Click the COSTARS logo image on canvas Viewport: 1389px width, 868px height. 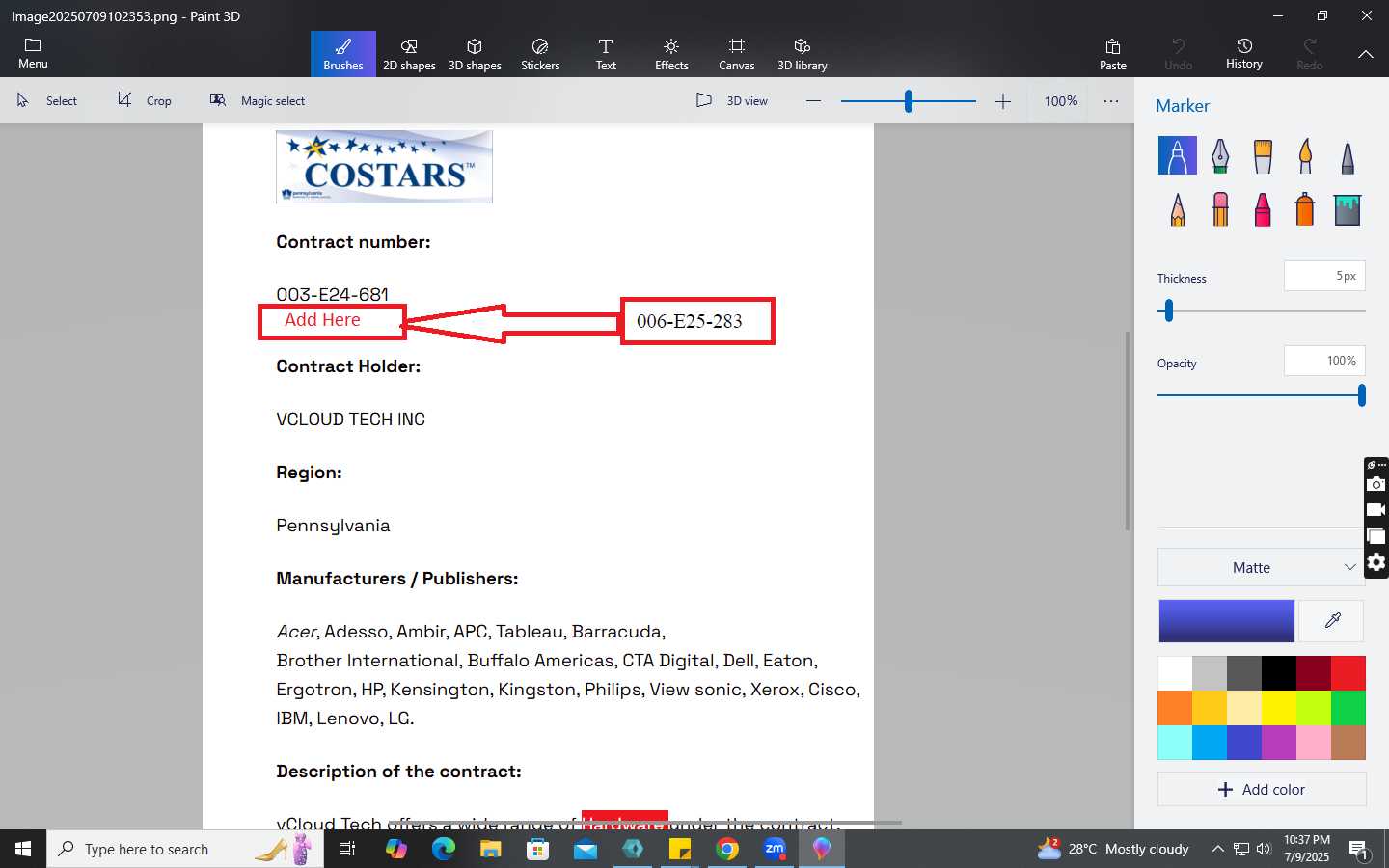tap(384, 166)
